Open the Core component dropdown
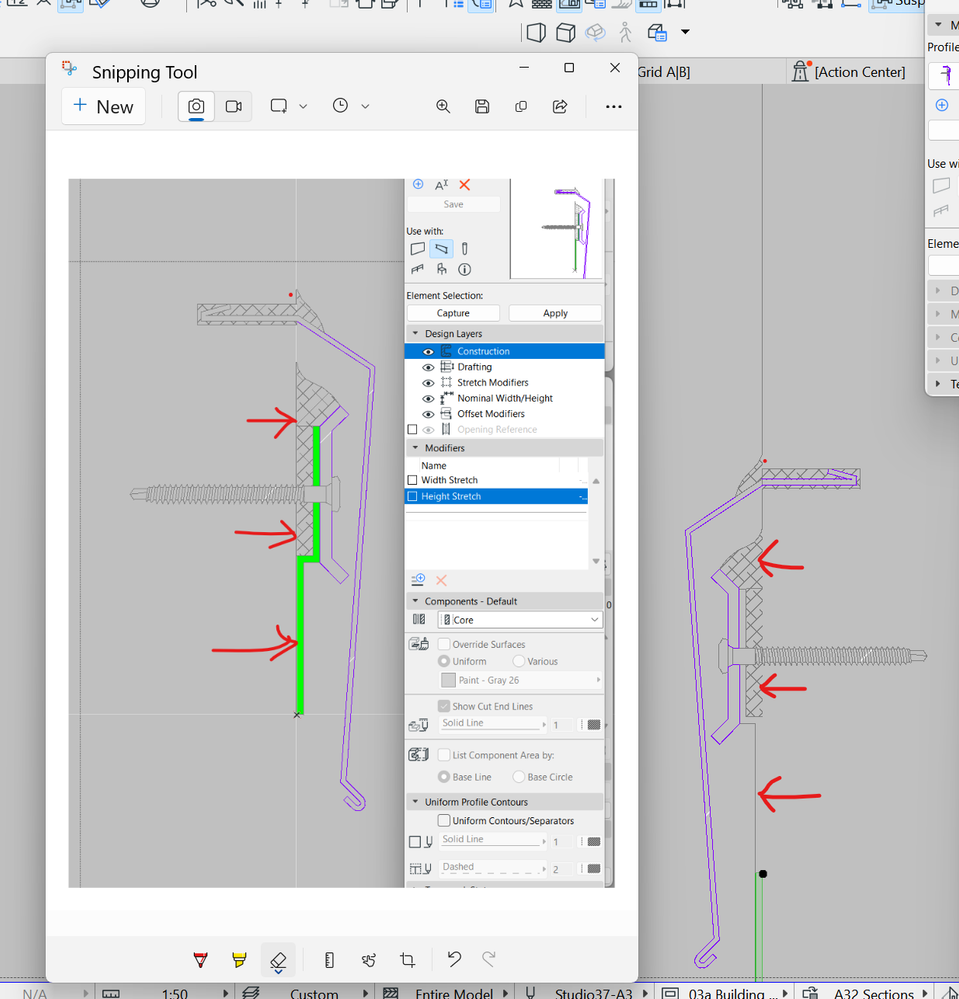 pos(596,619)
